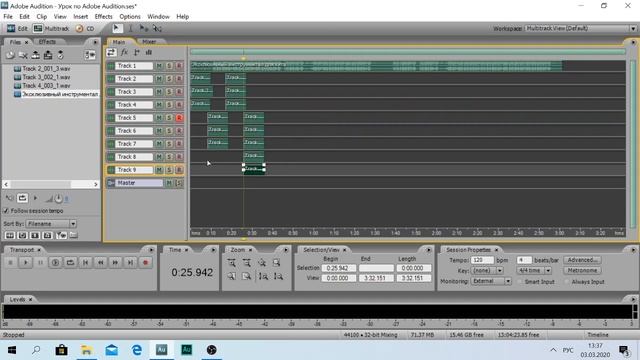The height and width of the screenshot is (360, 640).
Task: Click Play from Cursor to End circle button
Action: 55,262
